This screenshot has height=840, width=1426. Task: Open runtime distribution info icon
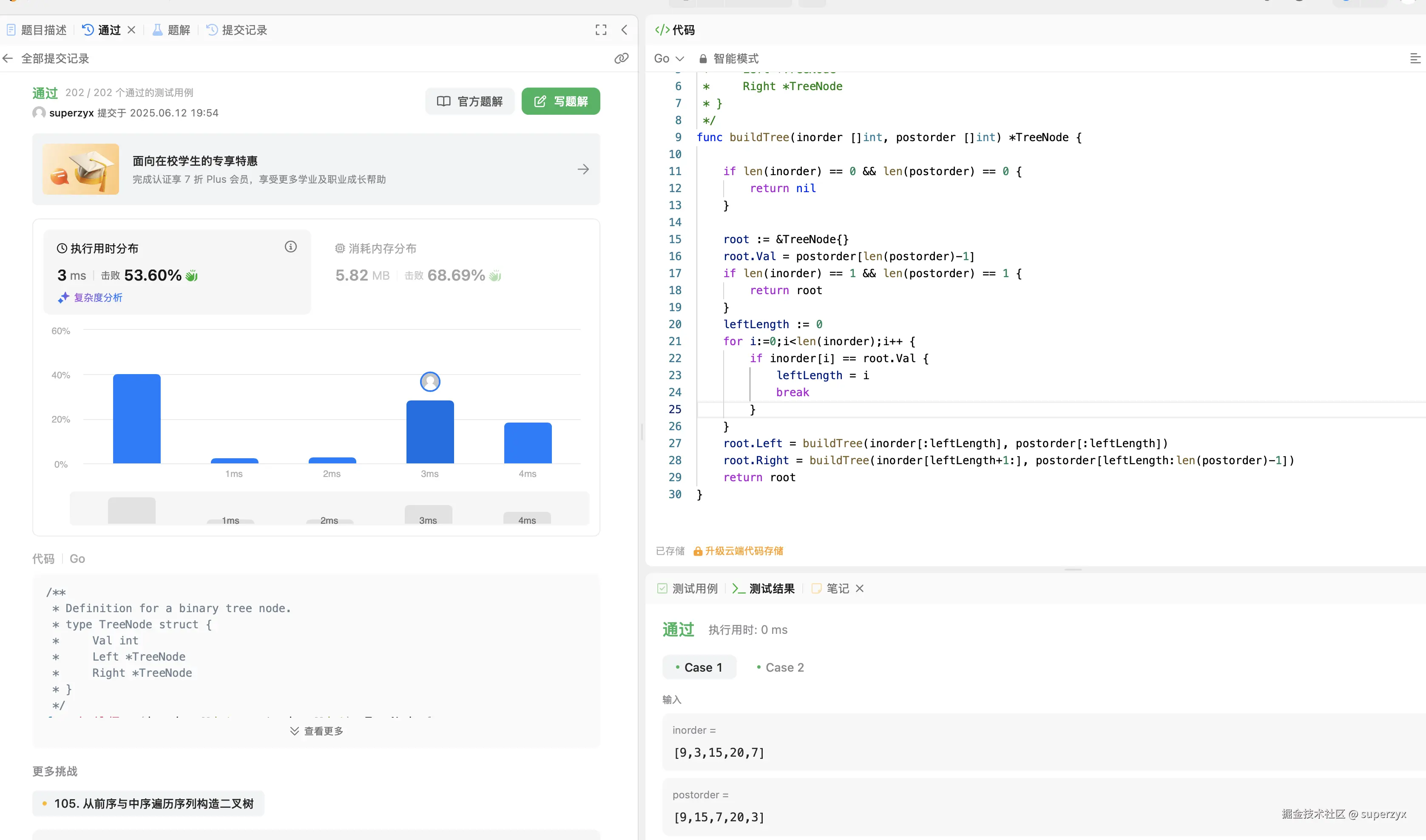tap(290, 247)
